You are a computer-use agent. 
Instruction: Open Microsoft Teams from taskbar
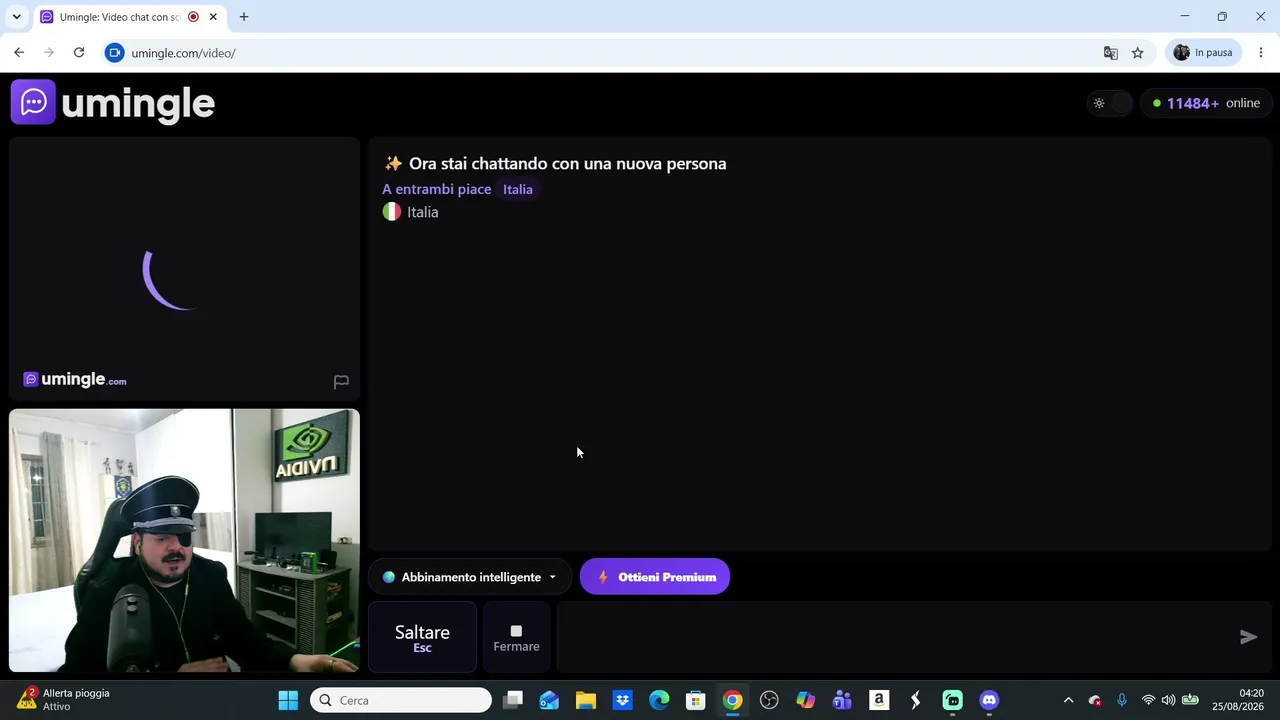click(x=842, y=700)
